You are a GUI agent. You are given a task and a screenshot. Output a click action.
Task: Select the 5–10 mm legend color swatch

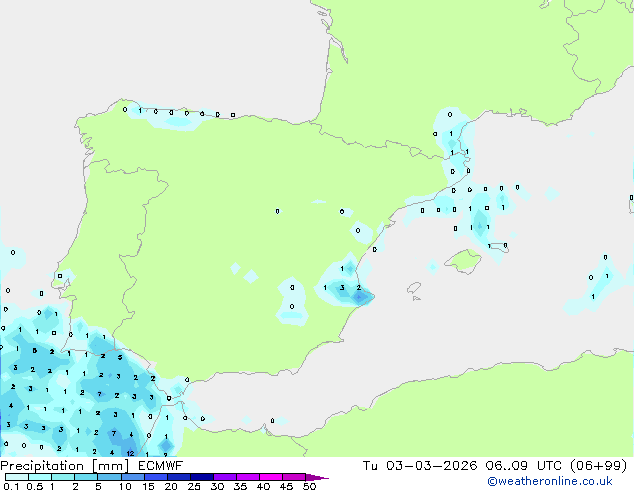point(109,477)
